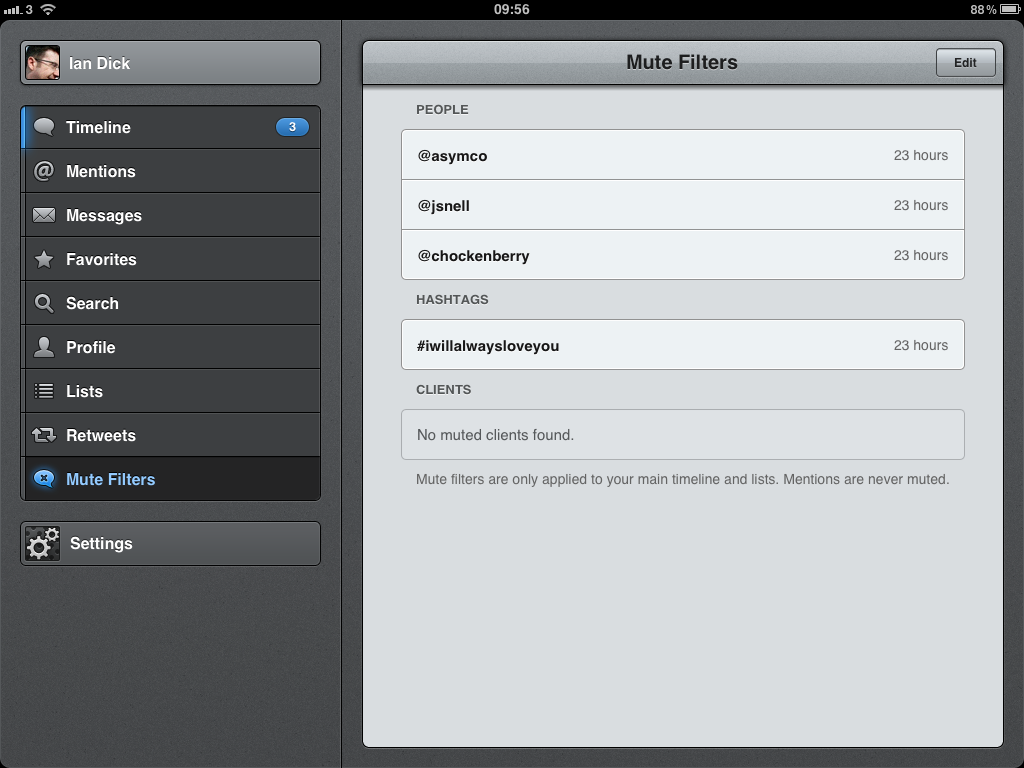Click Ian Dick's avatar thumbnail
1024x768 pixels.
coord(43,63)
